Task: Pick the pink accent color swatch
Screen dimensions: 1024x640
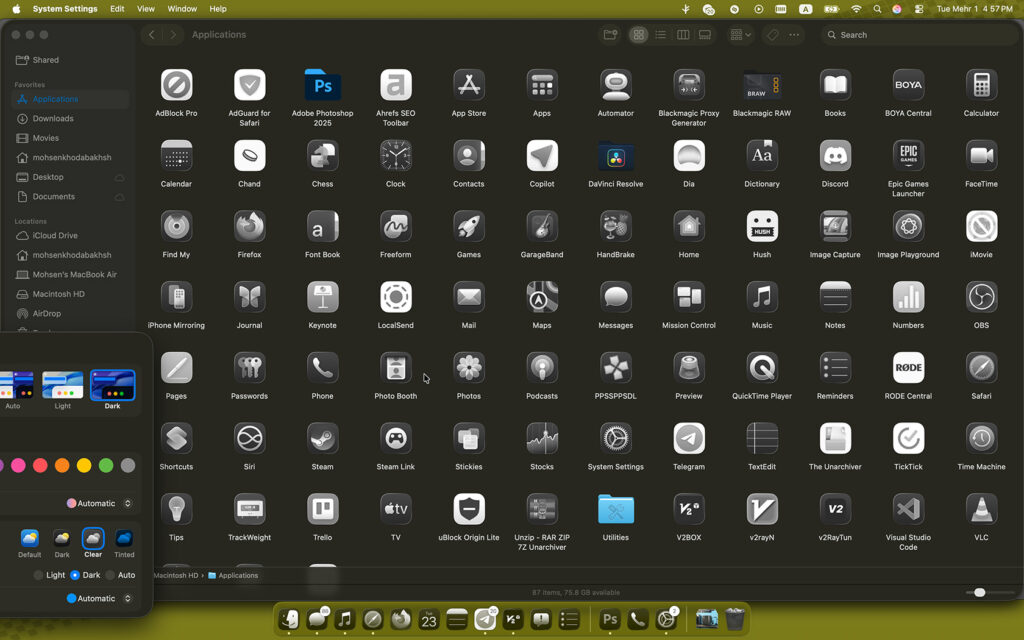Action: click(18, 466)
